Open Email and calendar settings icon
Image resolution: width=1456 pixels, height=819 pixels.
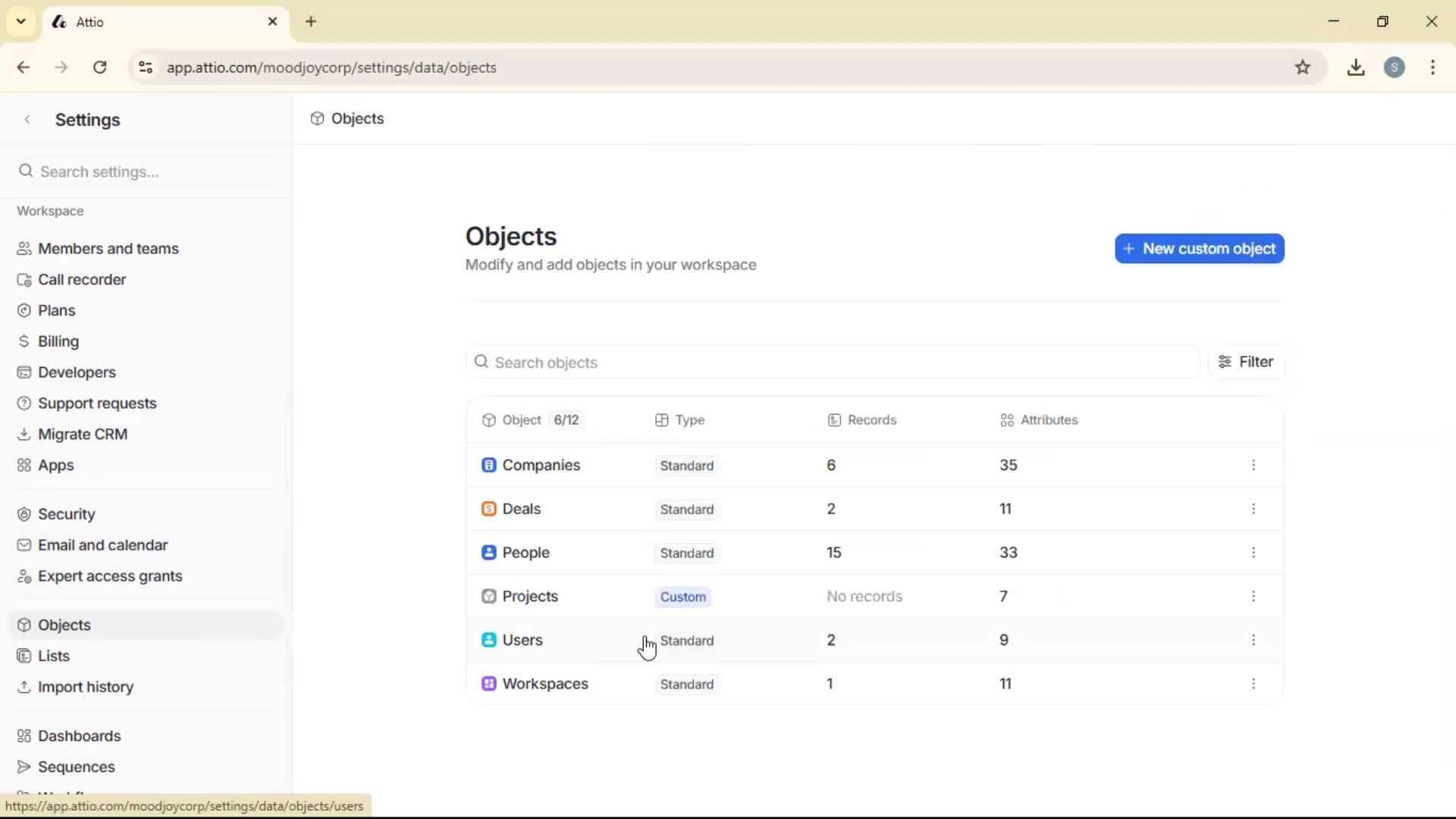tap(25, 544)
